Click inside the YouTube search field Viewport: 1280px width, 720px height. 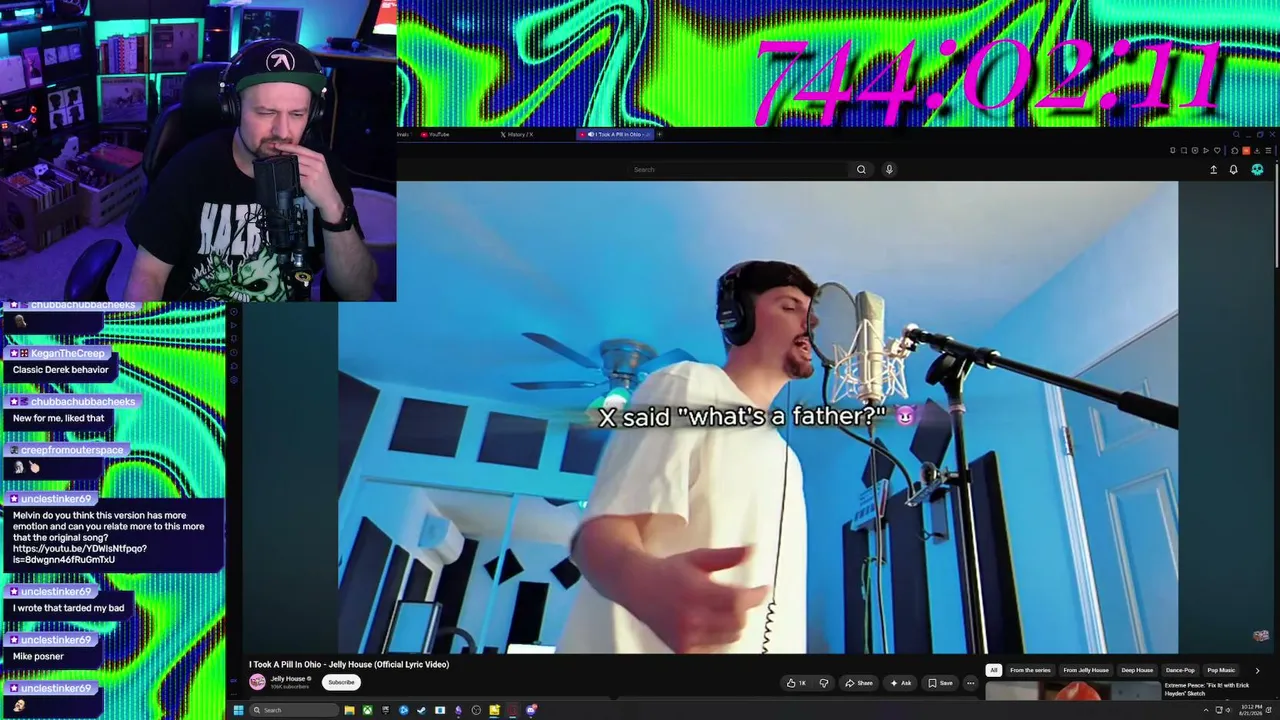[x=738, y=170]
